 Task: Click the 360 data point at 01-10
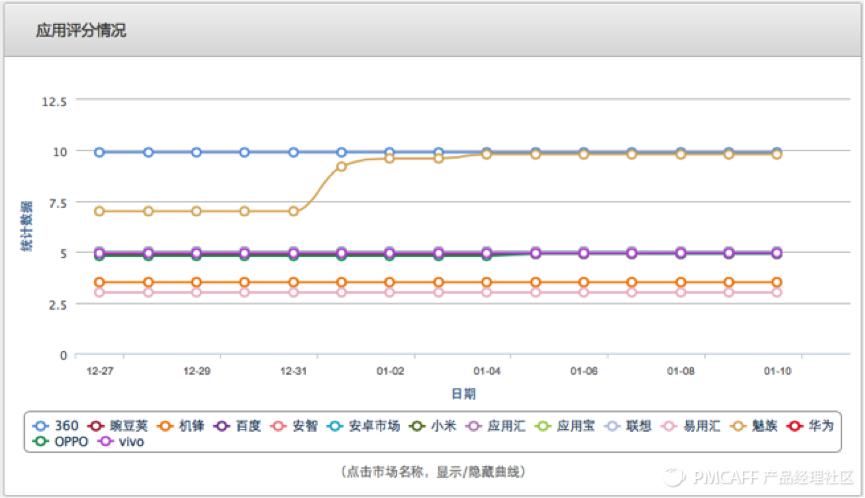pyautogui.click(x=777, y=152)
